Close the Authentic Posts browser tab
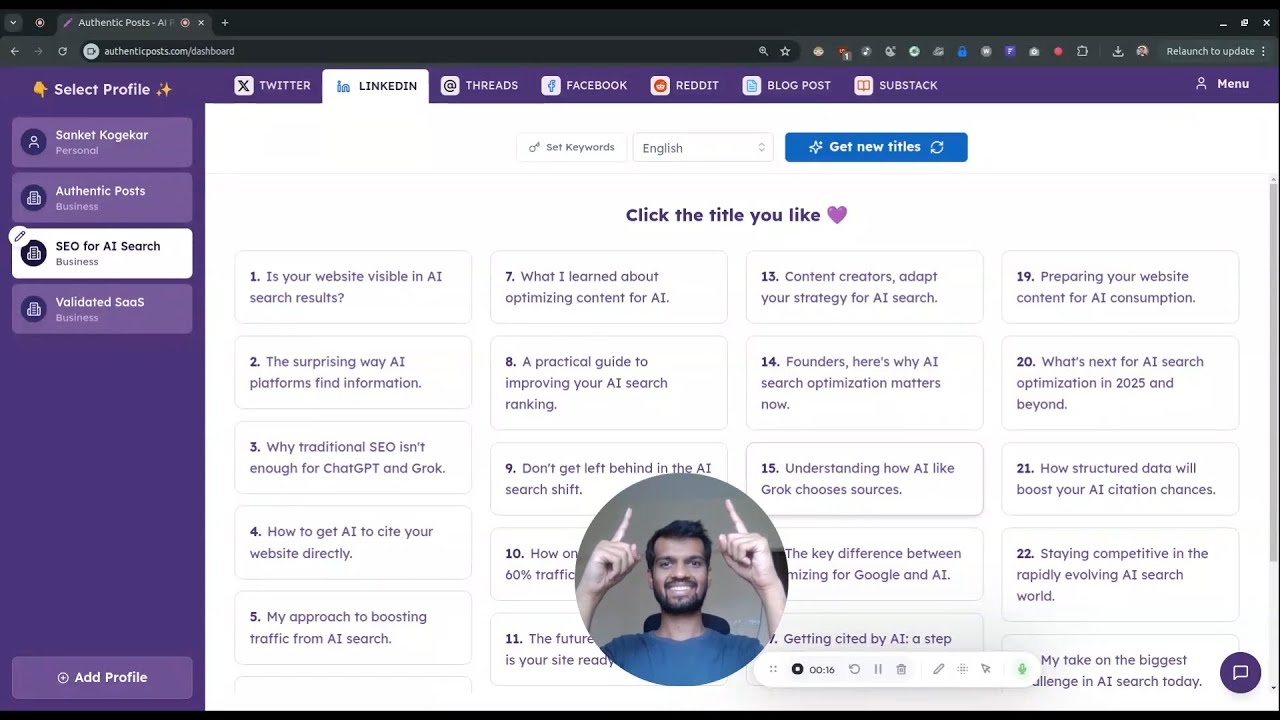The image size is (1280, 720). tap(201, 22)
